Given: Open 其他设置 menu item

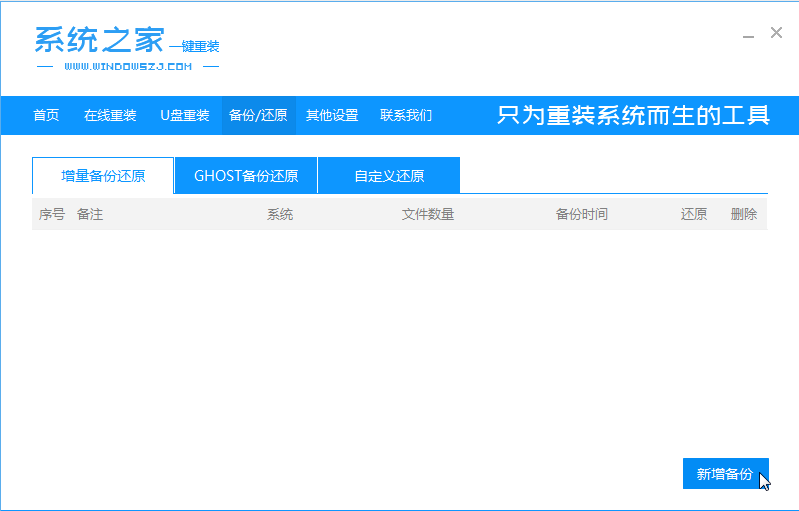Looking at the screenshot, I should coord(332,115).
